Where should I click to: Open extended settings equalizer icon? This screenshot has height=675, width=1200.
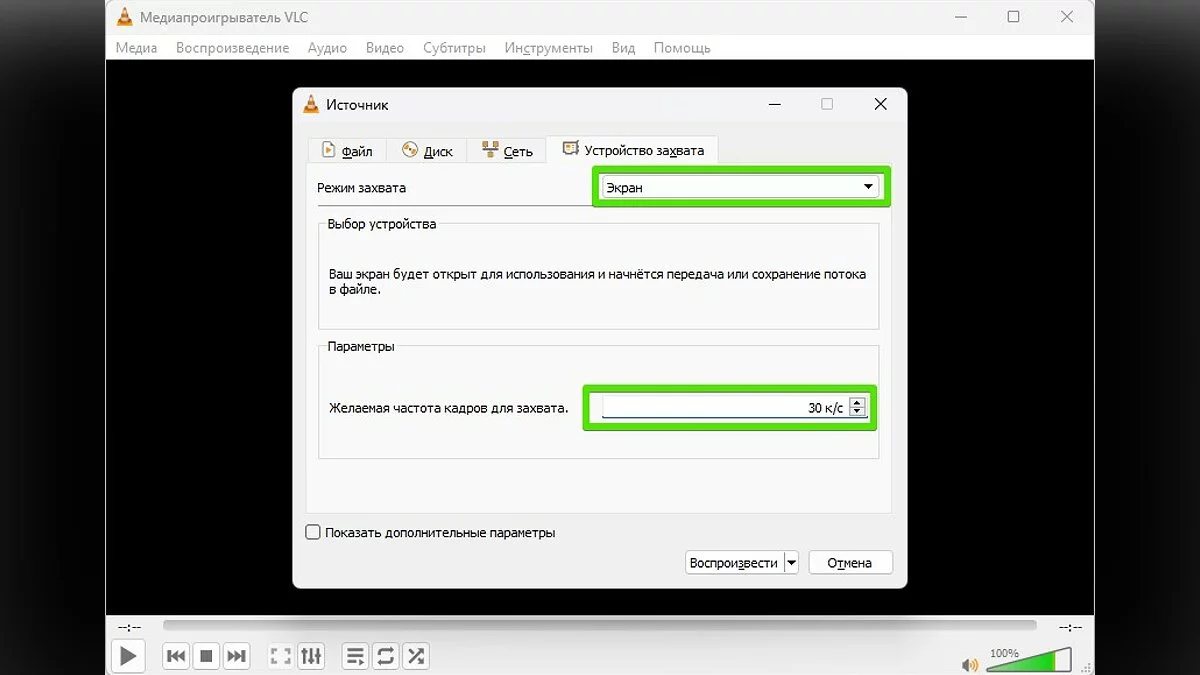[x=311, y=656]
